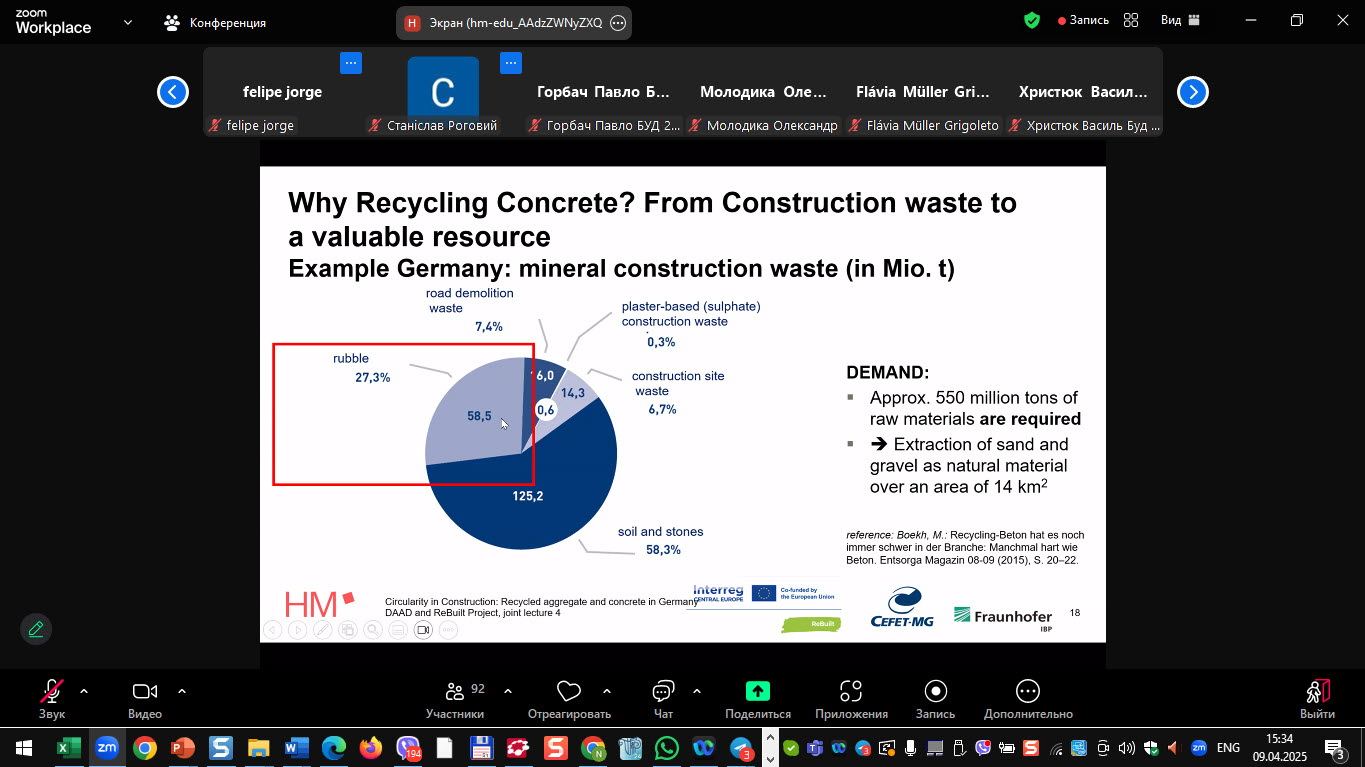Expand the arrow beside Отреагировать
The image size is (1365, 767).
[607, 691]
